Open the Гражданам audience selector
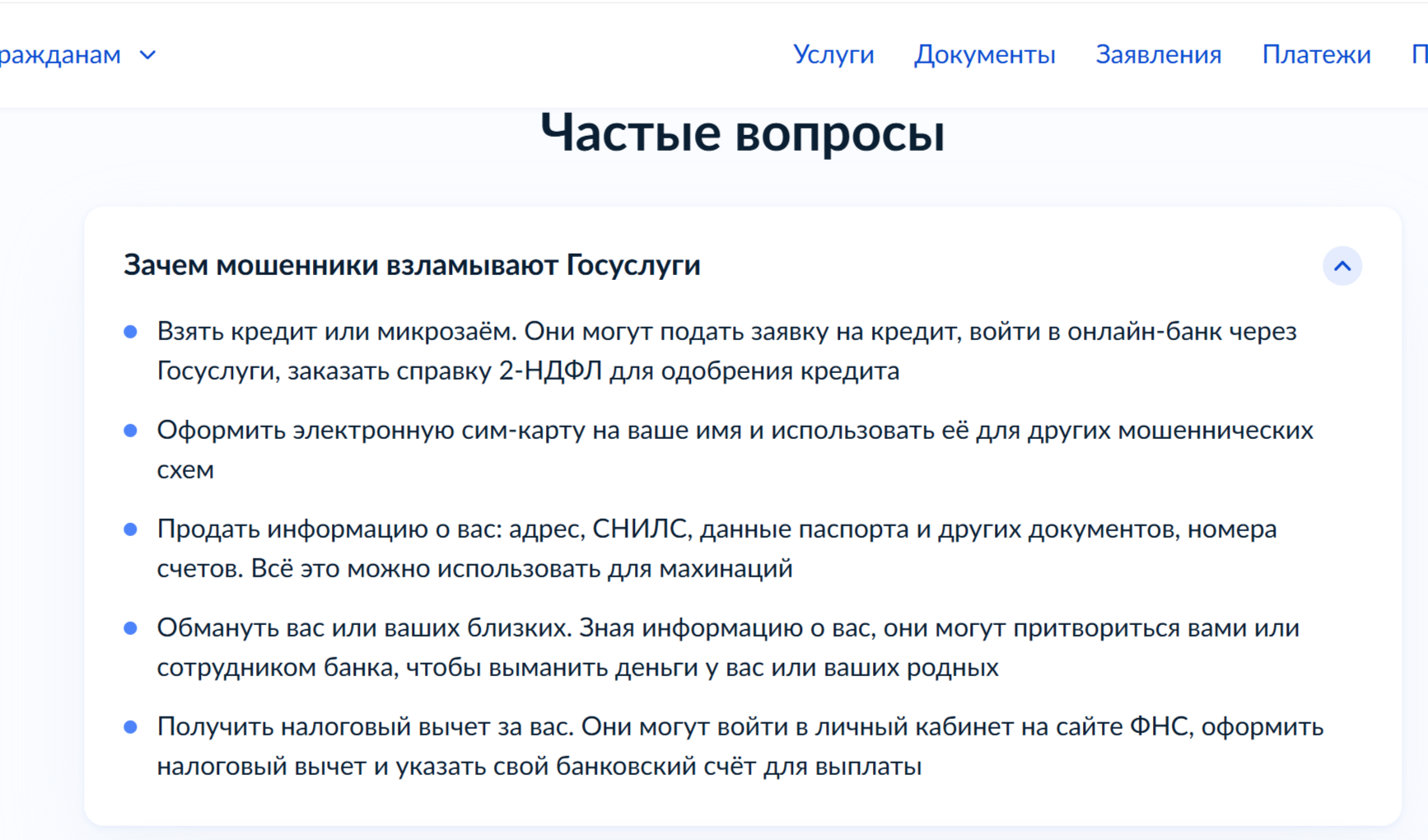The image size is (1428, 840). [60, 55]
